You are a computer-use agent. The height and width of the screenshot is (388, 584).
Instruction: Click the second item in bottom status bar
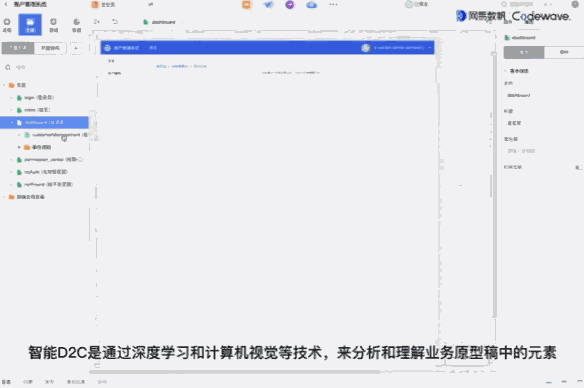pyautogui.click(x=28, y=382)
